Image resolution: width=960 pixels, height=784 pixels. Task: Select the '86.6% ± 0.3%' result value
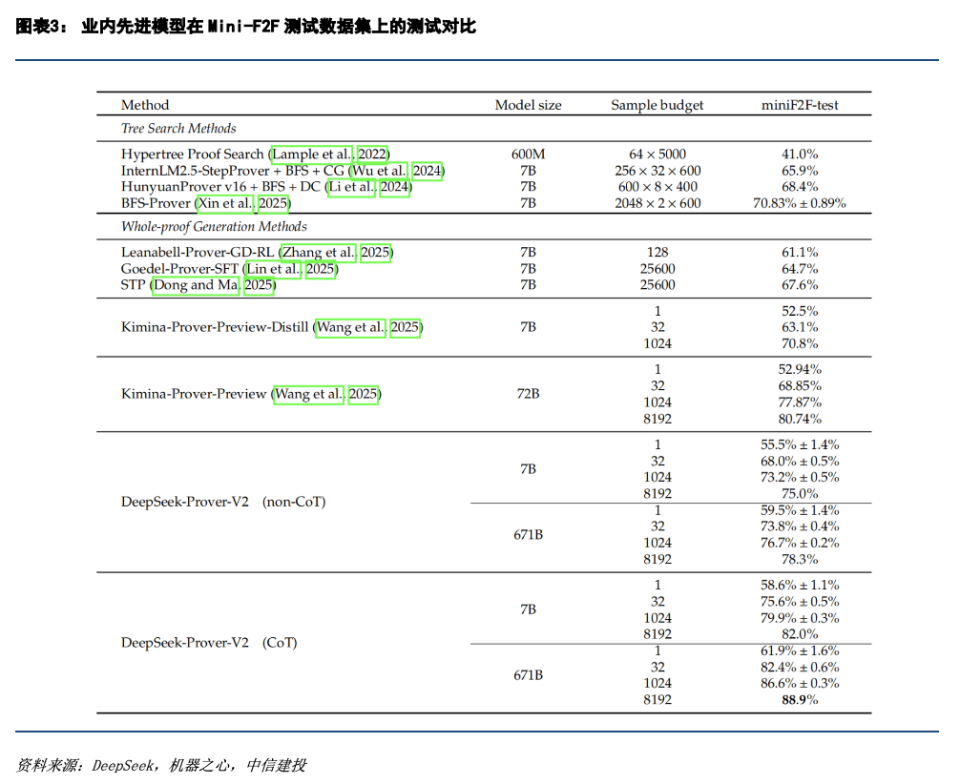point(800,683)
